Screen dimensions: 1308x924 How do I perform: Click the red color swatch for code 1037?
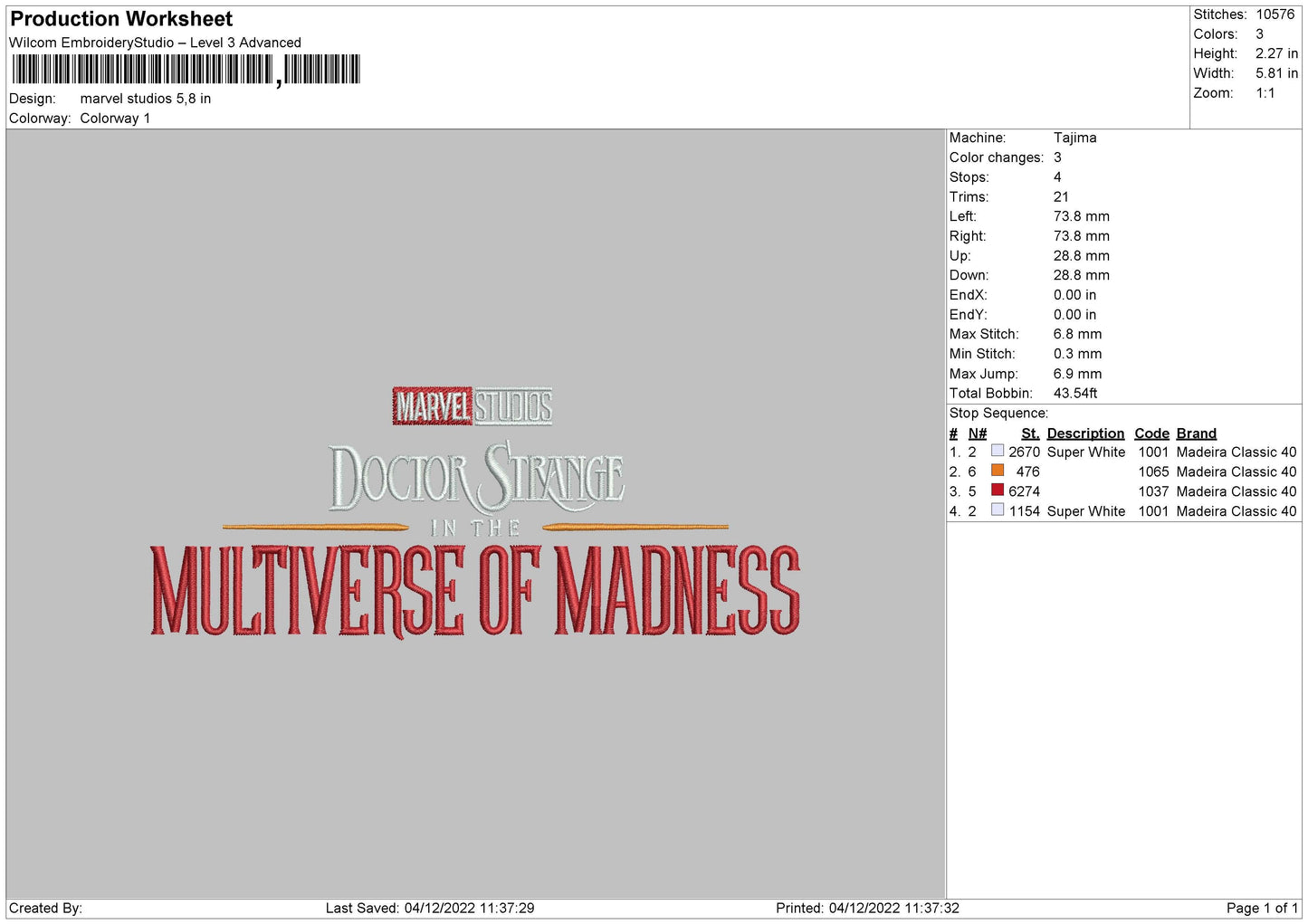(x=998, y=491)
